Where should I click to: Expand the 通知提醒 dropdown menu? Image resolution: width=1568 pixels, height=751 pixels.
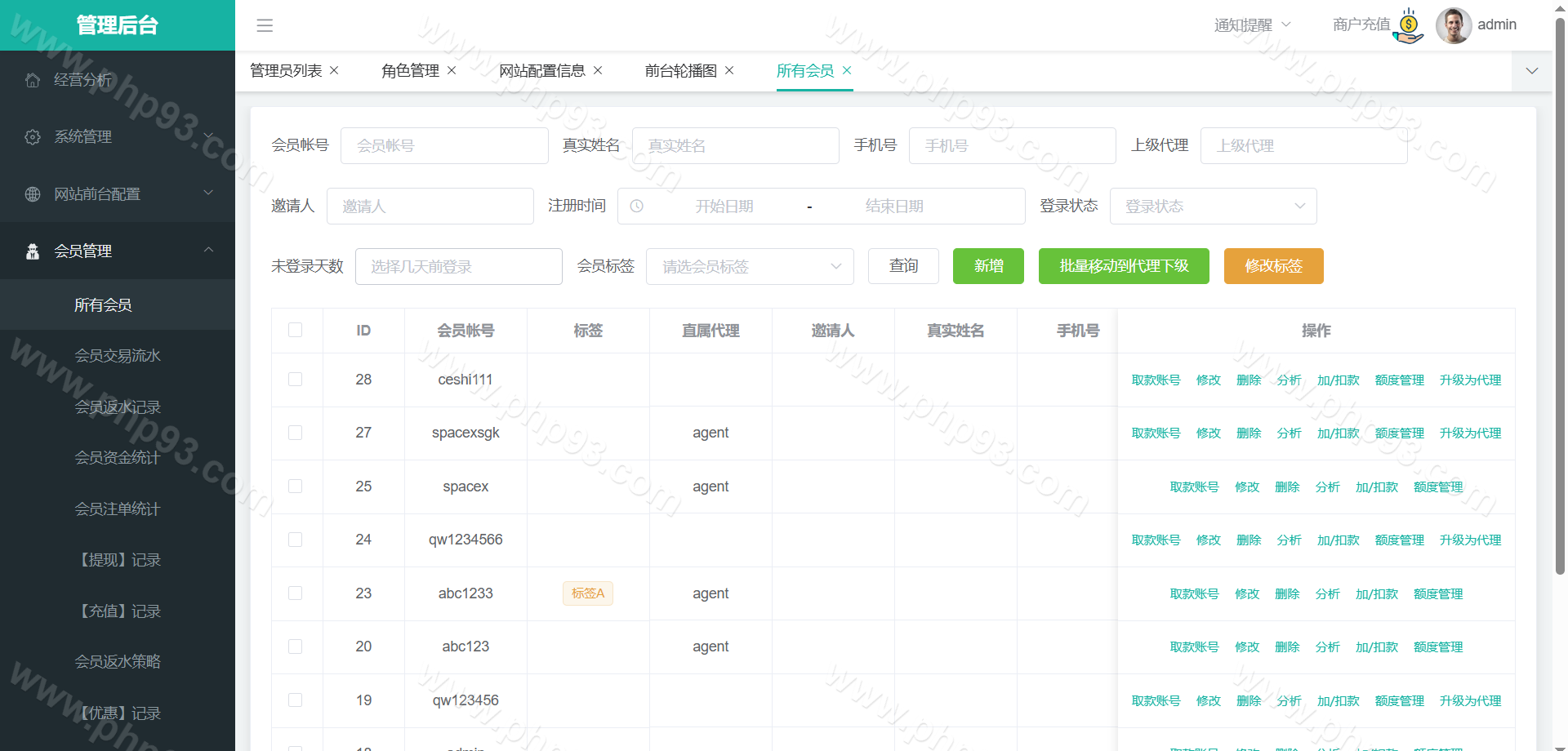pyautogui.click(x=1252, y=25)
